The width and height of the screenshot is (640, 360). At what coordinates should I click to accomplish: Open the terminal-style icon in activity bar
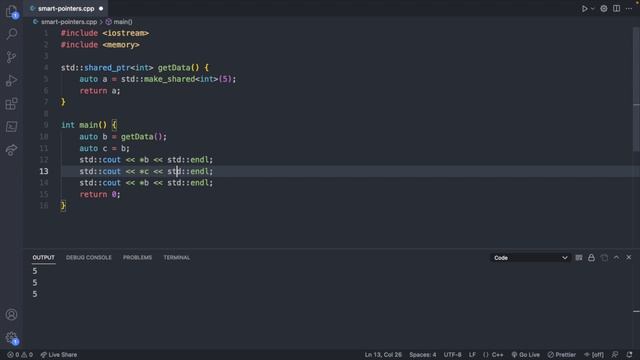pos(11,127)
